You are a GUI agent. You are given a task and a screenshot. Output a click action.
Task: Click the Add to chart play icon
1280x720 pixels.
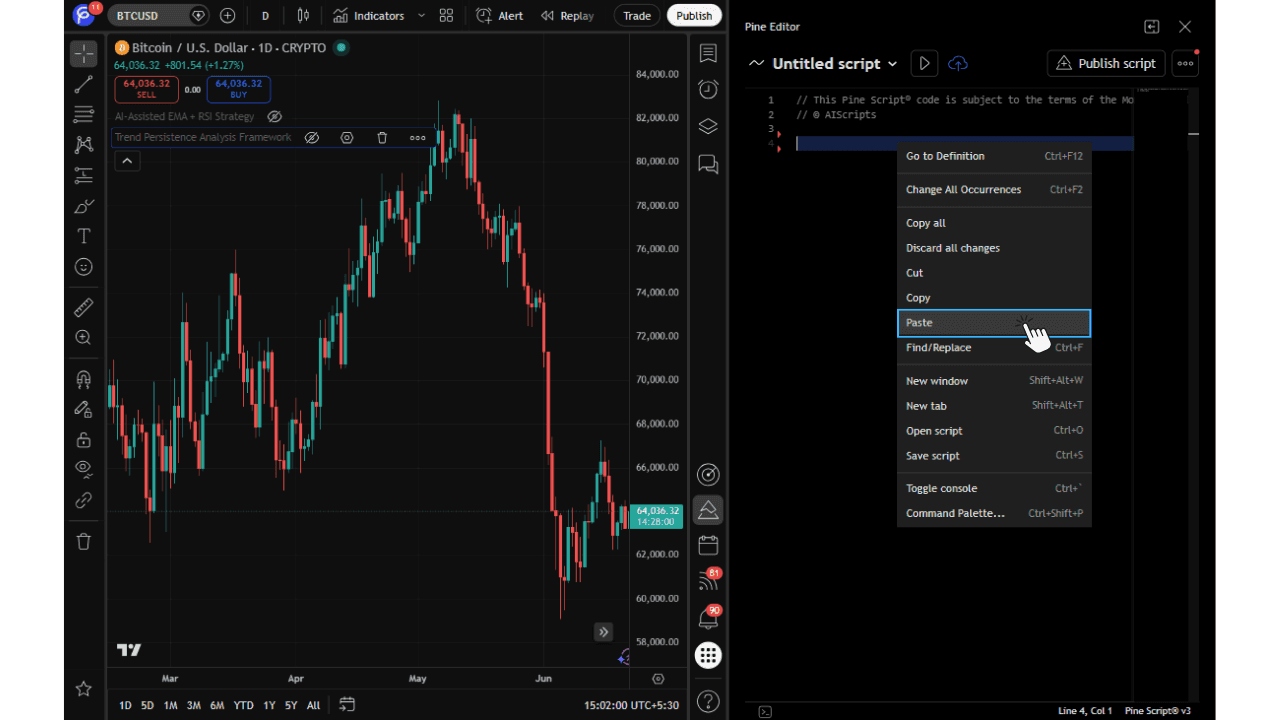[x=924, y=63]
